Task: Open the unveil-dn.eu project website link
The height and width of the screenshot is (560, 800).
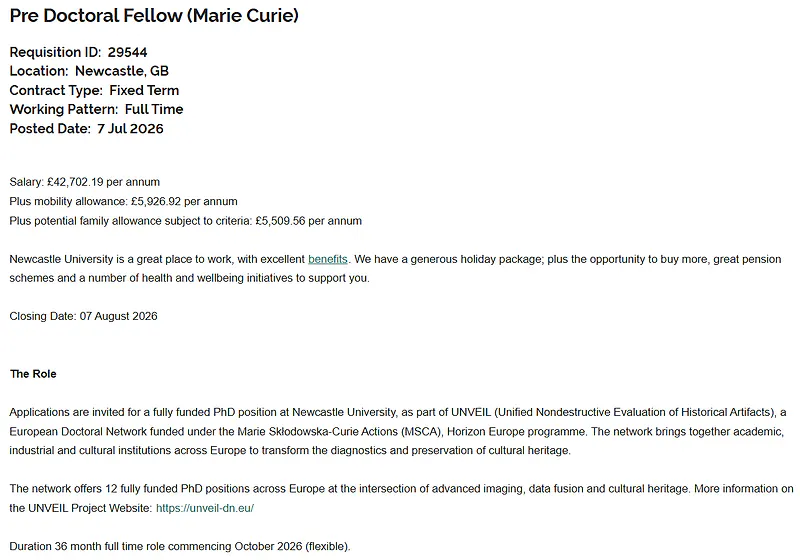Action: coord(205,508)
